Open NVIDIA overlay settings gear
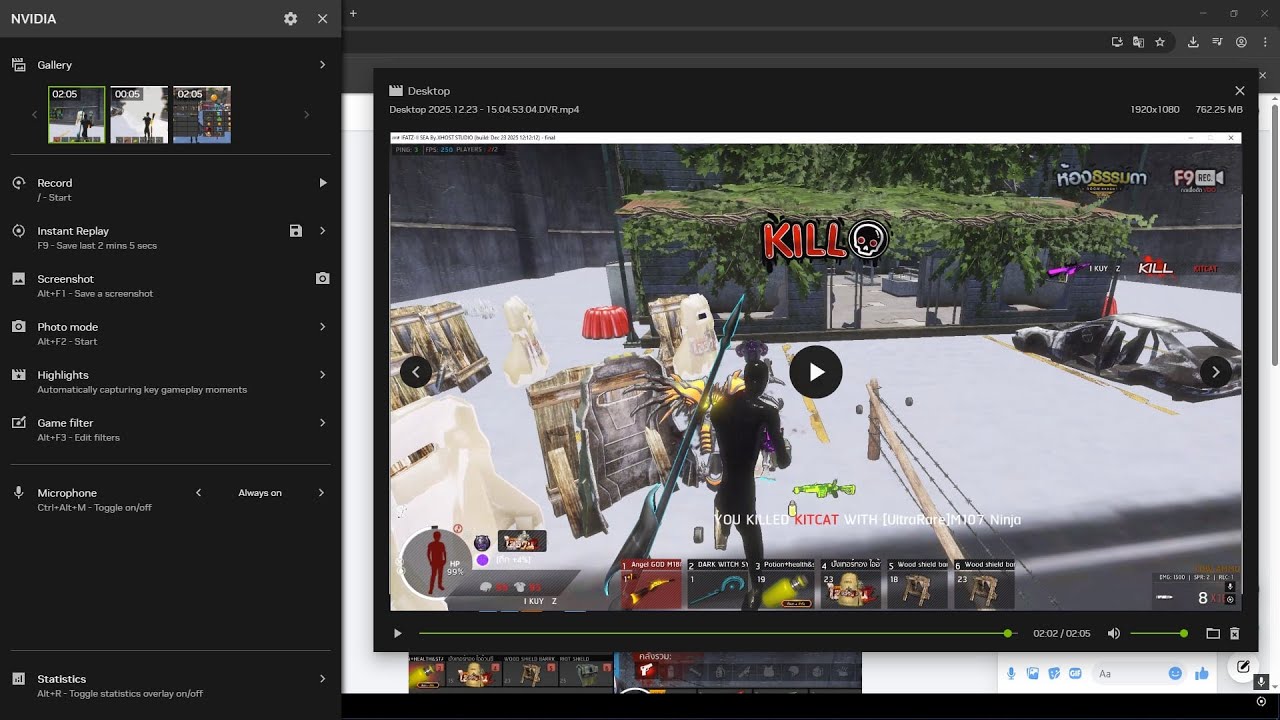 point(290,19)
